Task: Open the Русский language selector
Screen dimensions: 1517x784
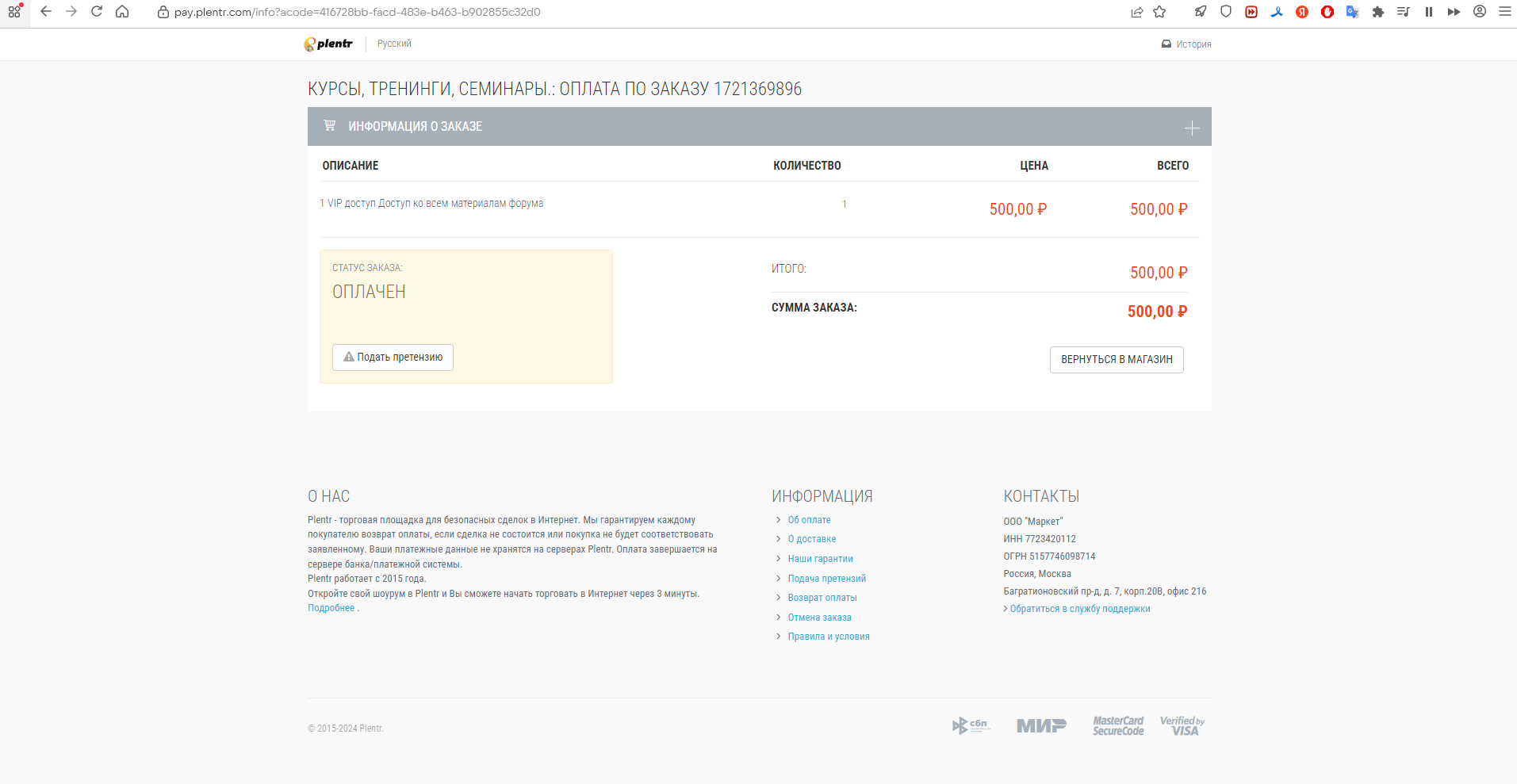Action: (394, 44)
